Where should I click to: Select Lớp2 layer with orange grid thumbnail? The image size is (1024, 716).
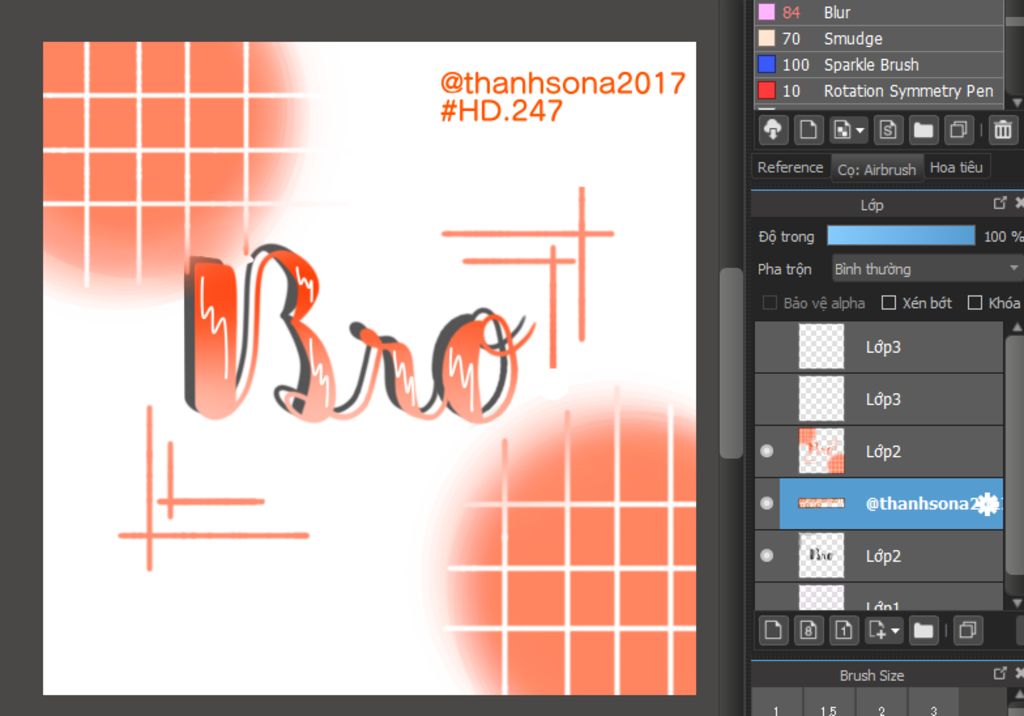[879, 451]
